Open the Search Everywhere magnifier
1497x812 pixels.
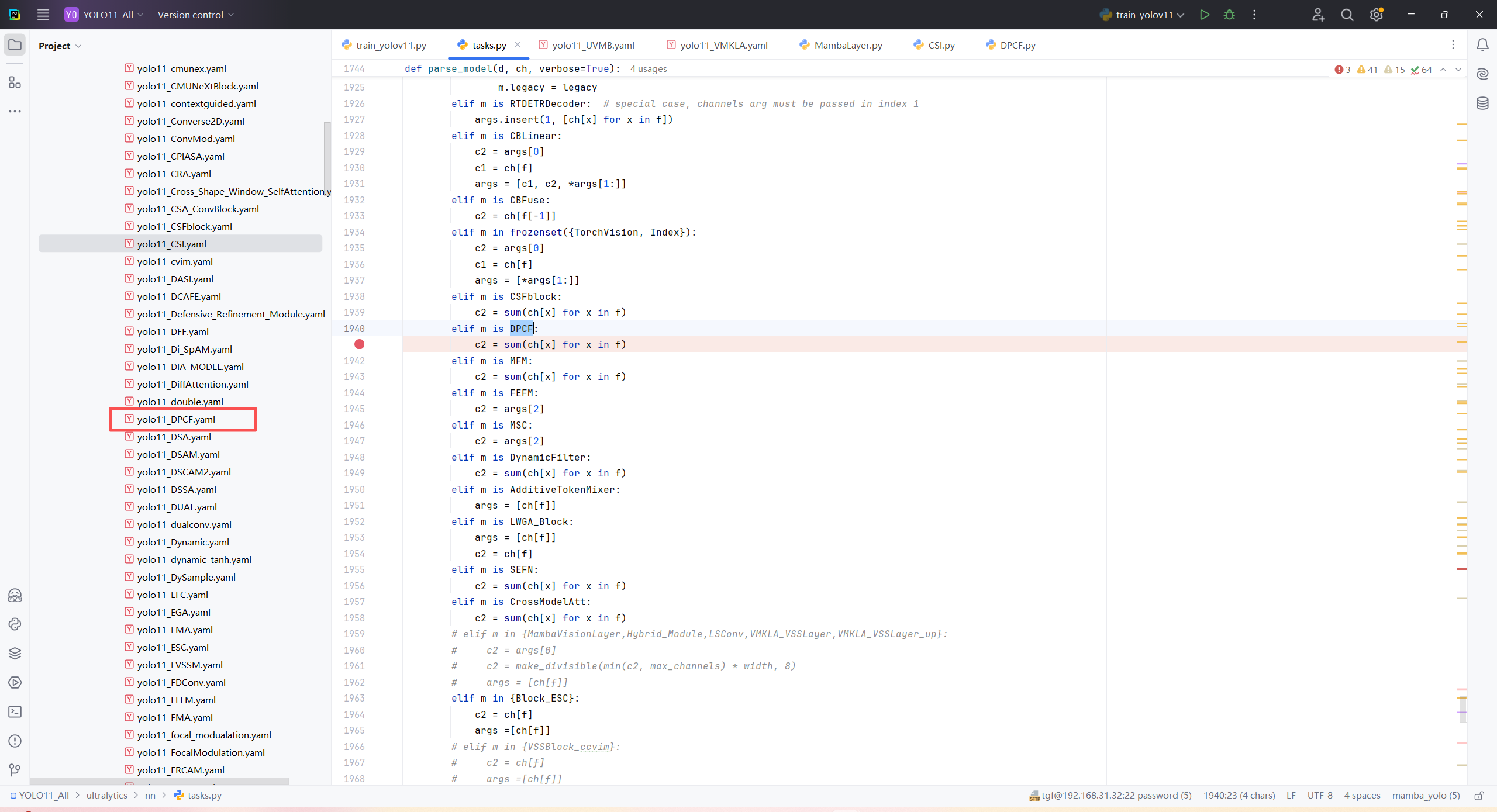pos(1347,15)
